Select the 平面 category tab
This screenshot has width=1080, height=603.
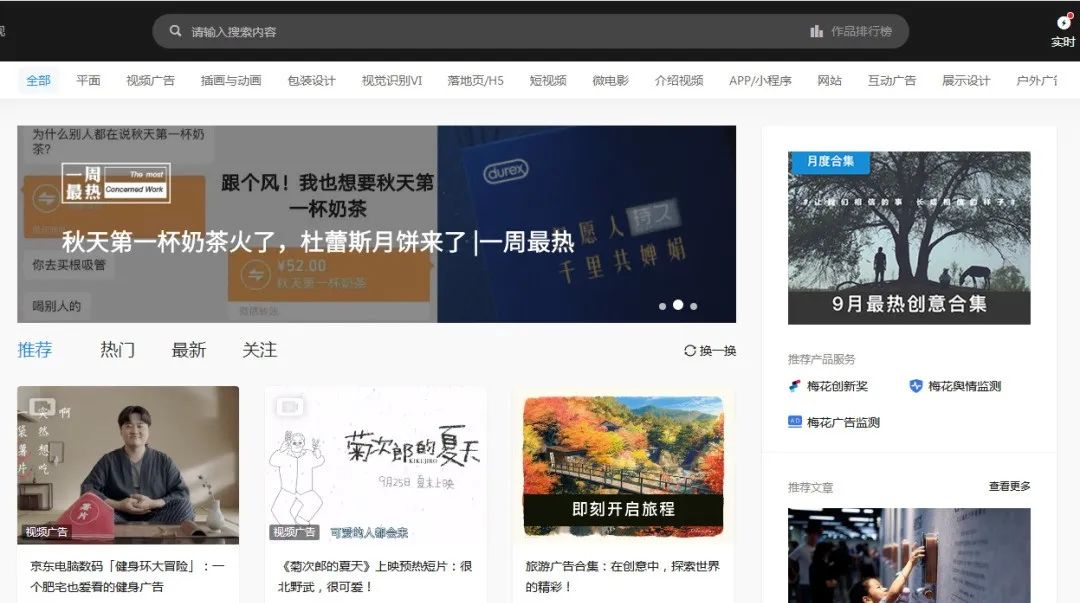[x=88, y=81]
